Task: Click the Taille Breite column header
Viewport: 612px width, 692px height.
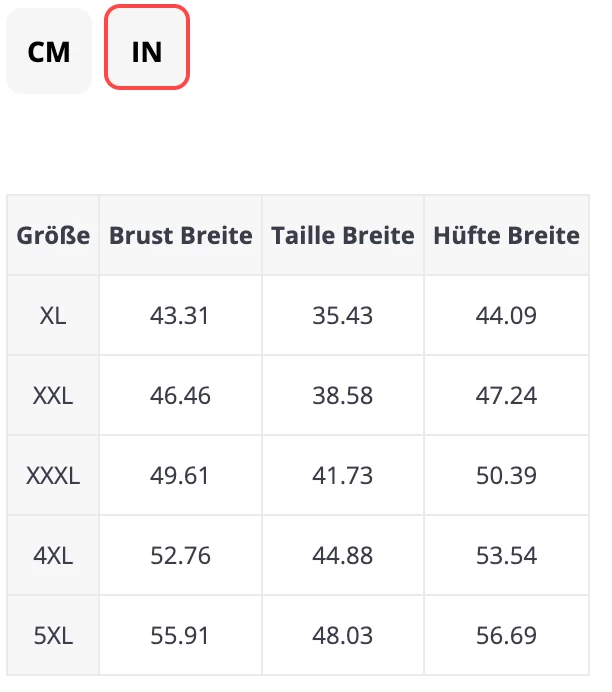Action: pos(343,236)
